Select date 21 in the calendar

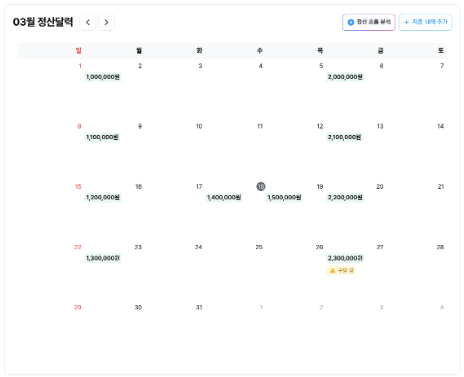click(x=441, y=187)
